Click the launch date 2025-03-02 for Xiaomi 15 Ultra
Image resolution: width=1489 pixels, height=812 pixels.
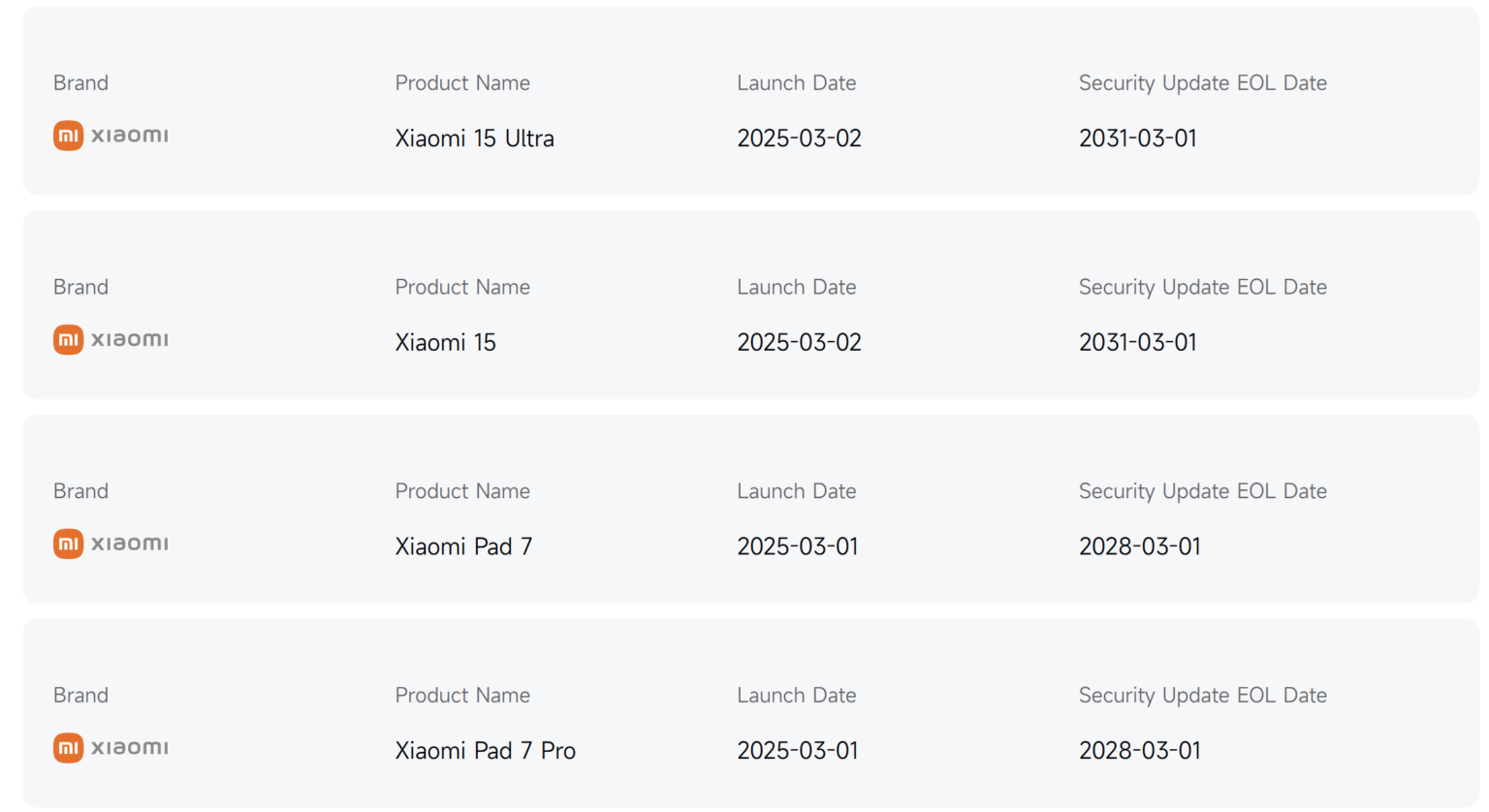point(799,138)
